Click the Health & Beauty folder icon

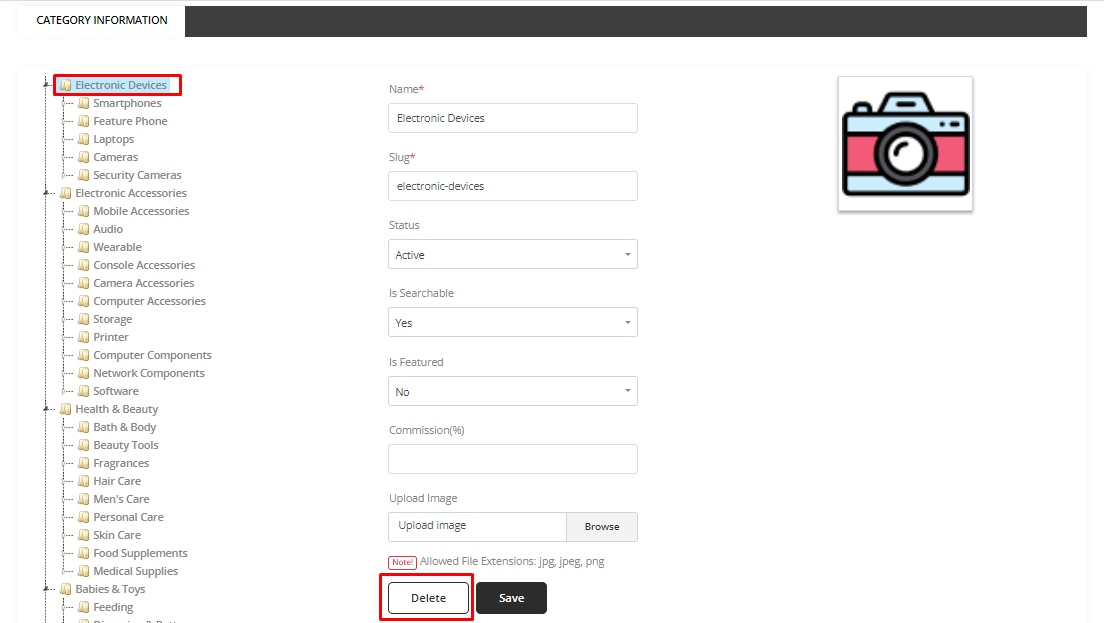(66, 409)
